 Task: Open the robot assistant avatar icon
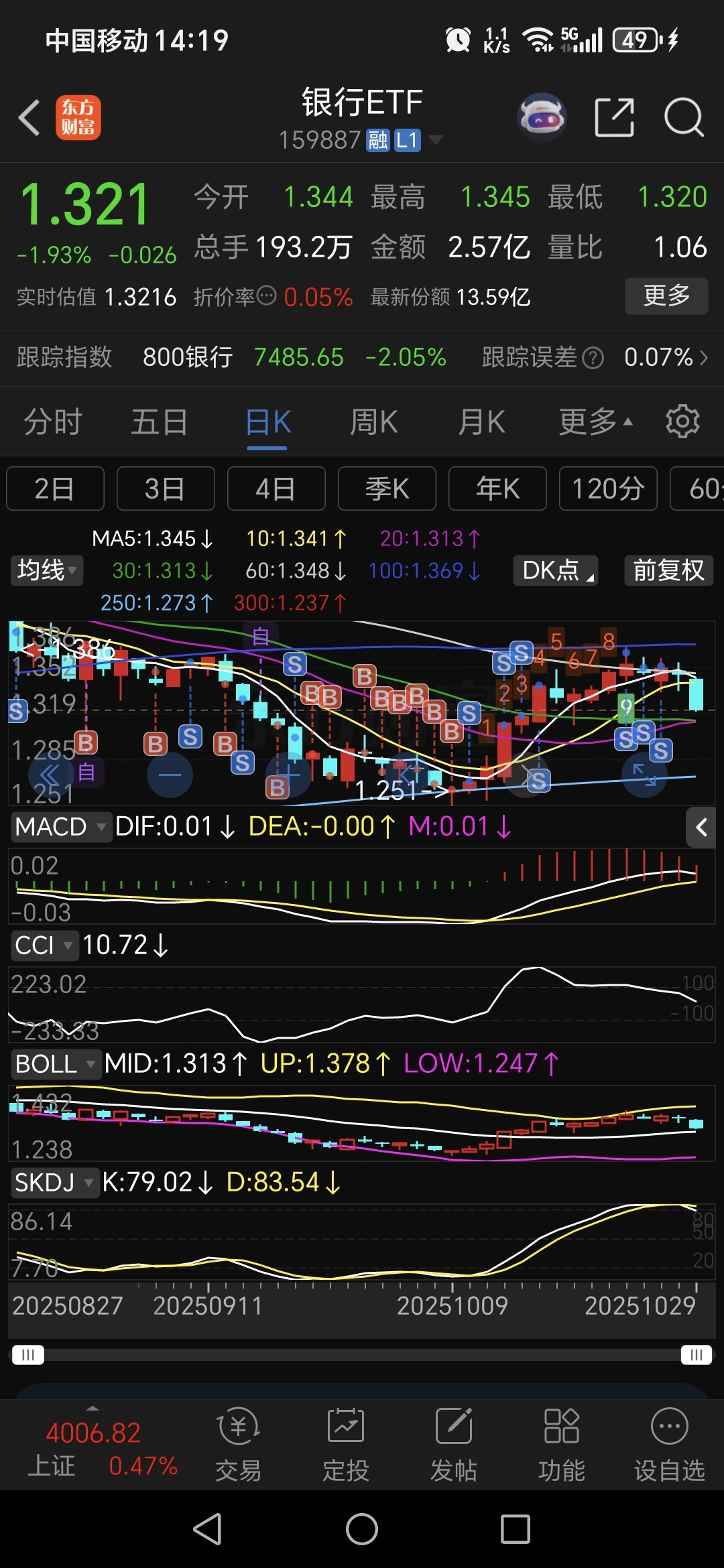[x=542, y=117]
